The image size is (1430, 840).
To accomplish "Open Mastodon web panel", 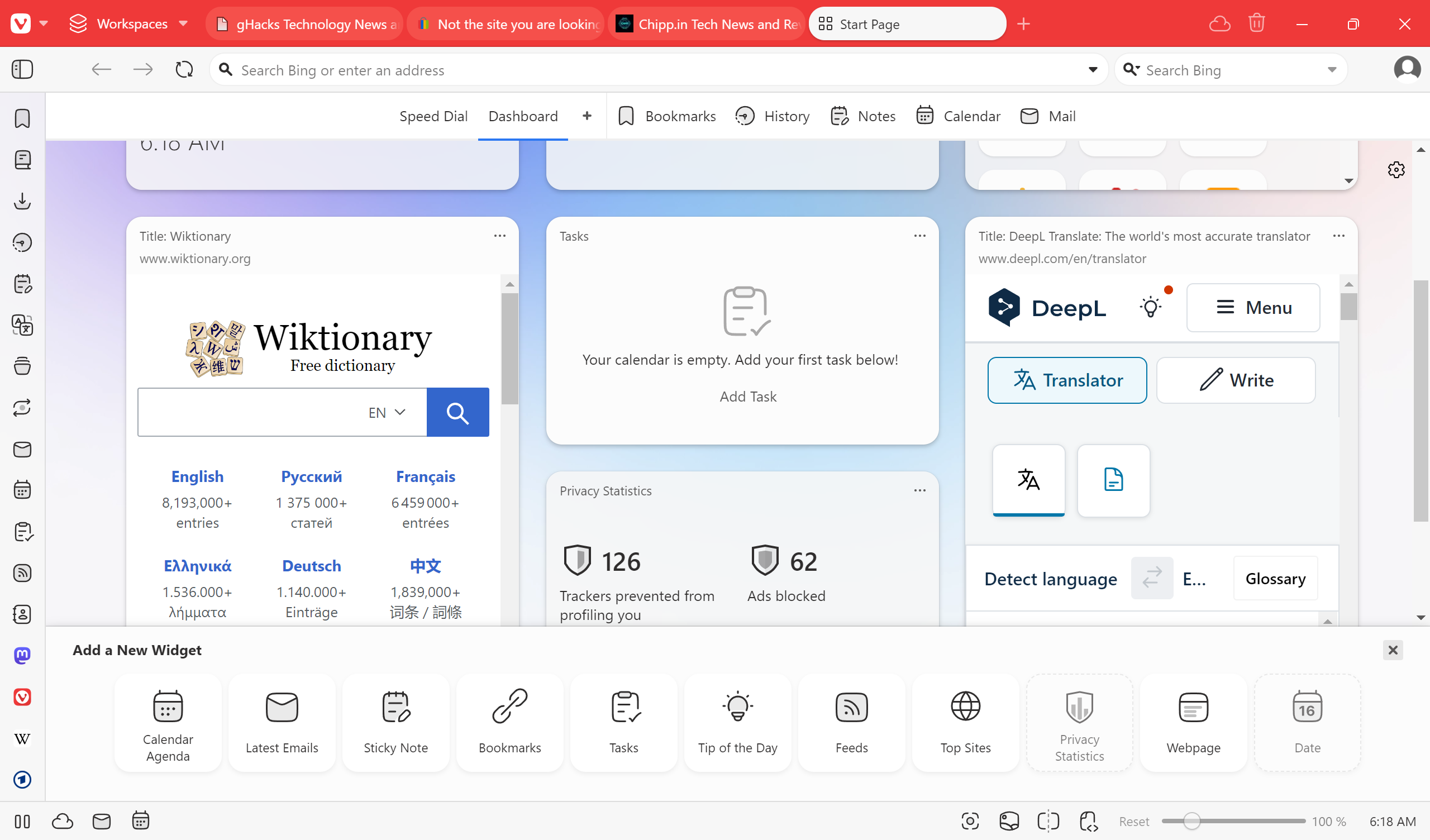I will tap(22, 656).
